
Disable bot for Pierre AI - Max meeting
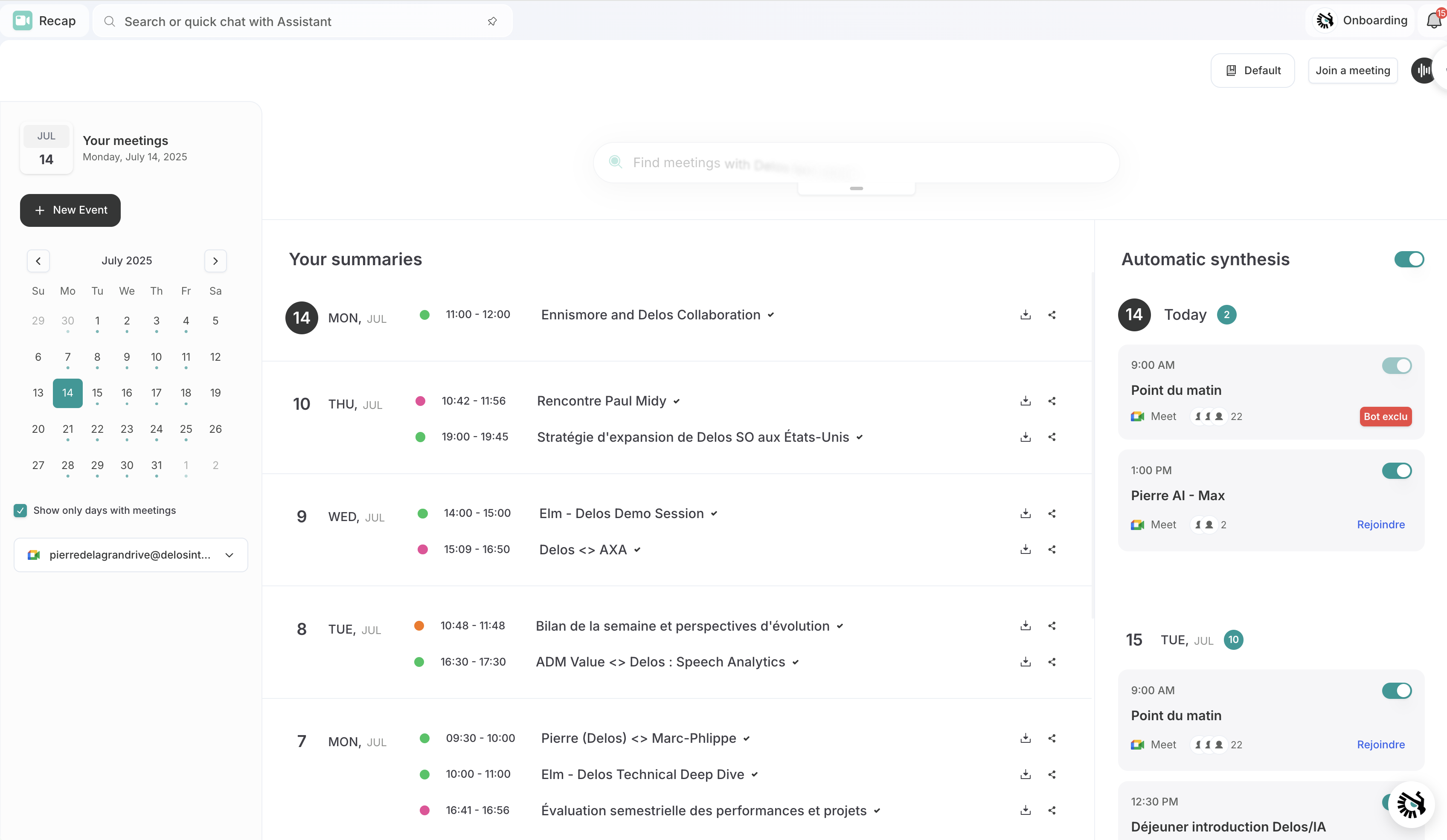1397,471
